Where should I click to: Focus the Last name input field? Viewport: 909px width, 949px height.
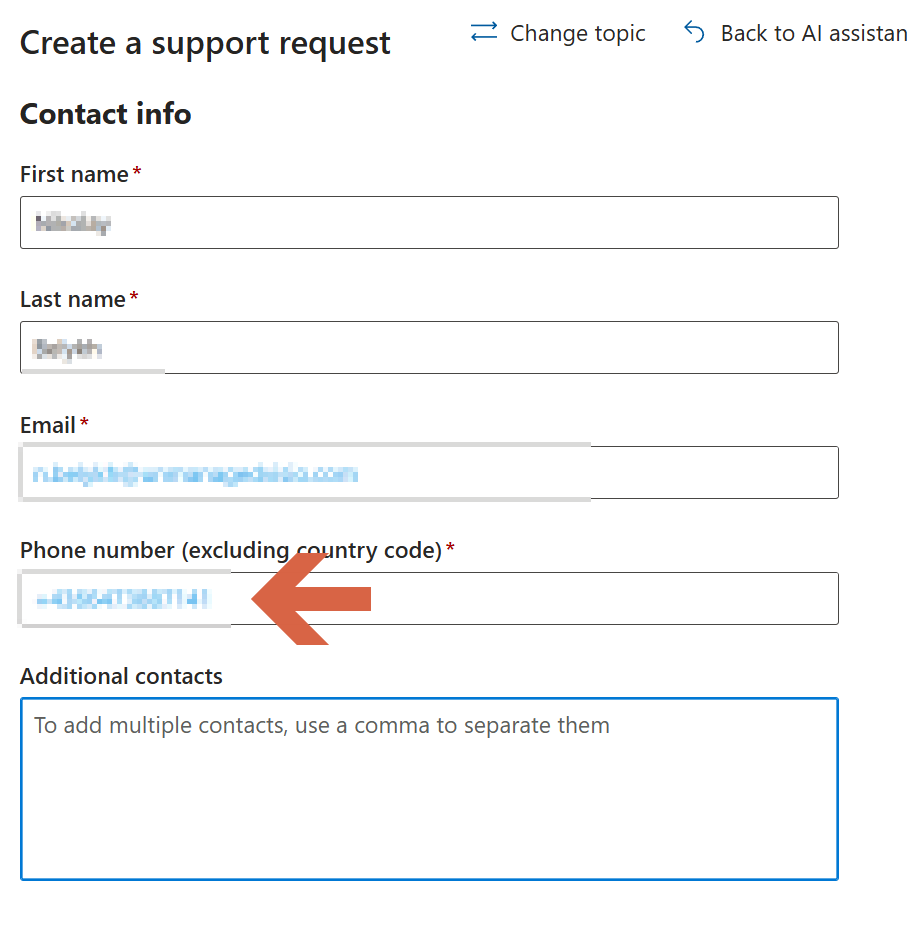click(x=429, y=347)
